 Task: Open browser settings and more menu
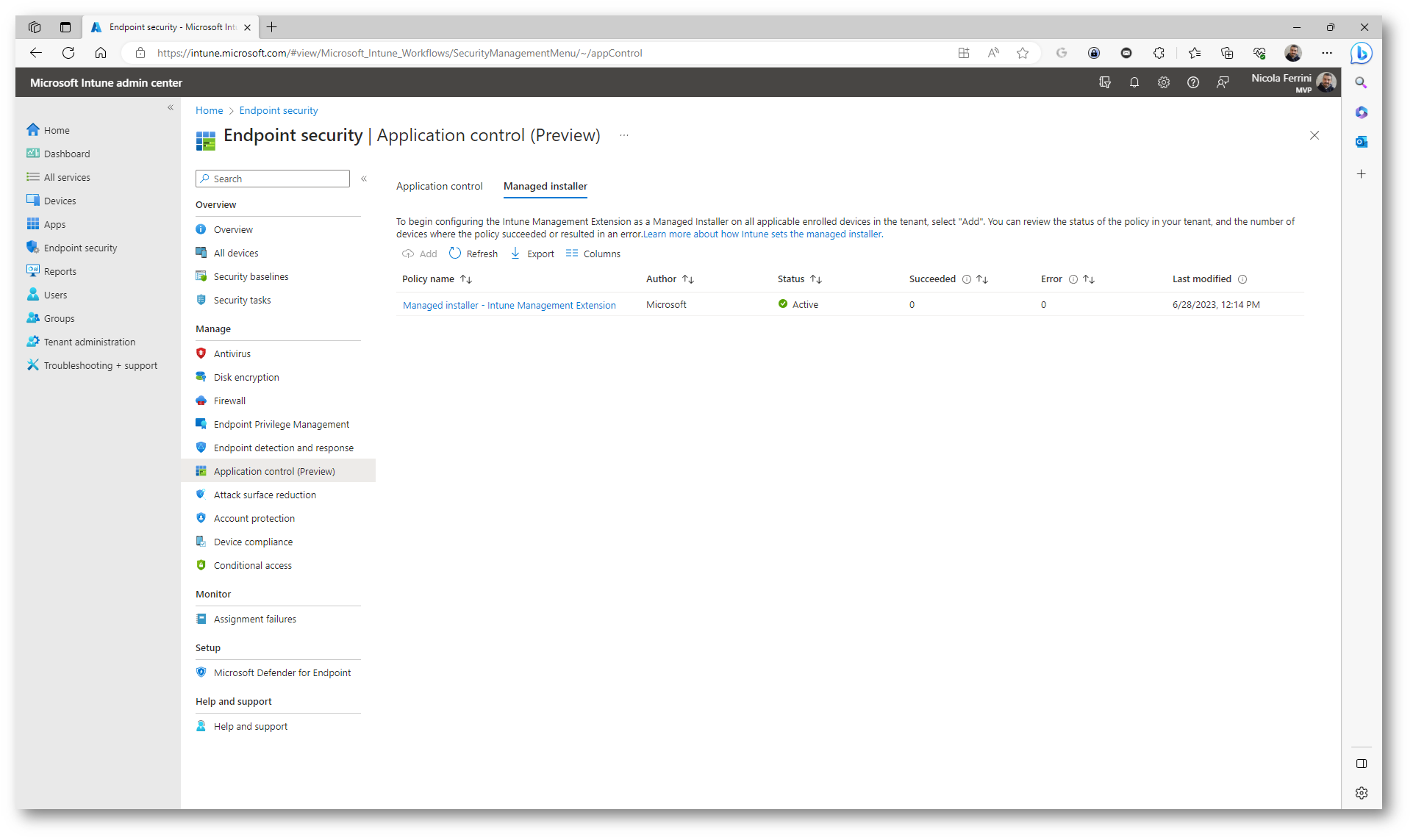1327,53
